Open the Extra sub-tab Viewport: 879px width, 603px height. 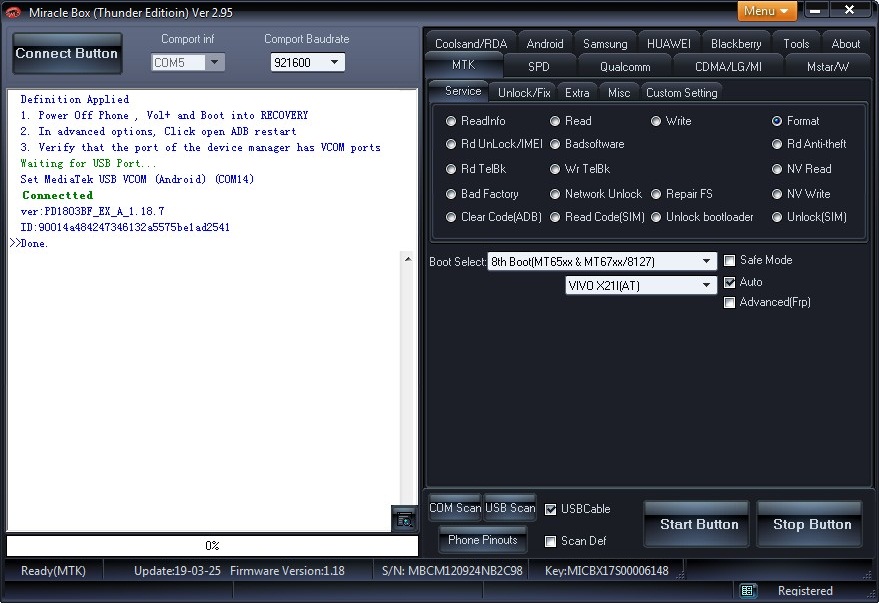point(577,93)
